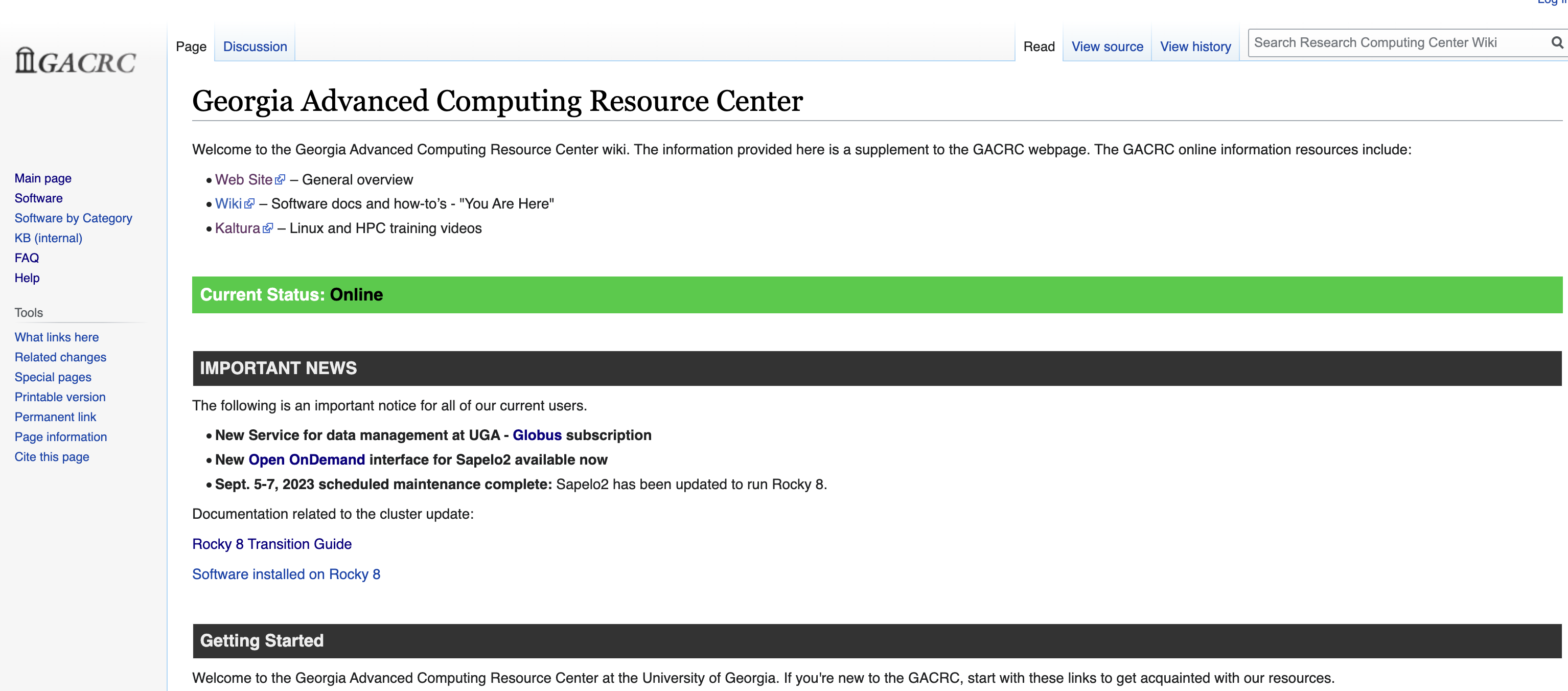Screen dimensions: 1568x691
Task: Click the search magnifier icon
Action: (1556, 42)
